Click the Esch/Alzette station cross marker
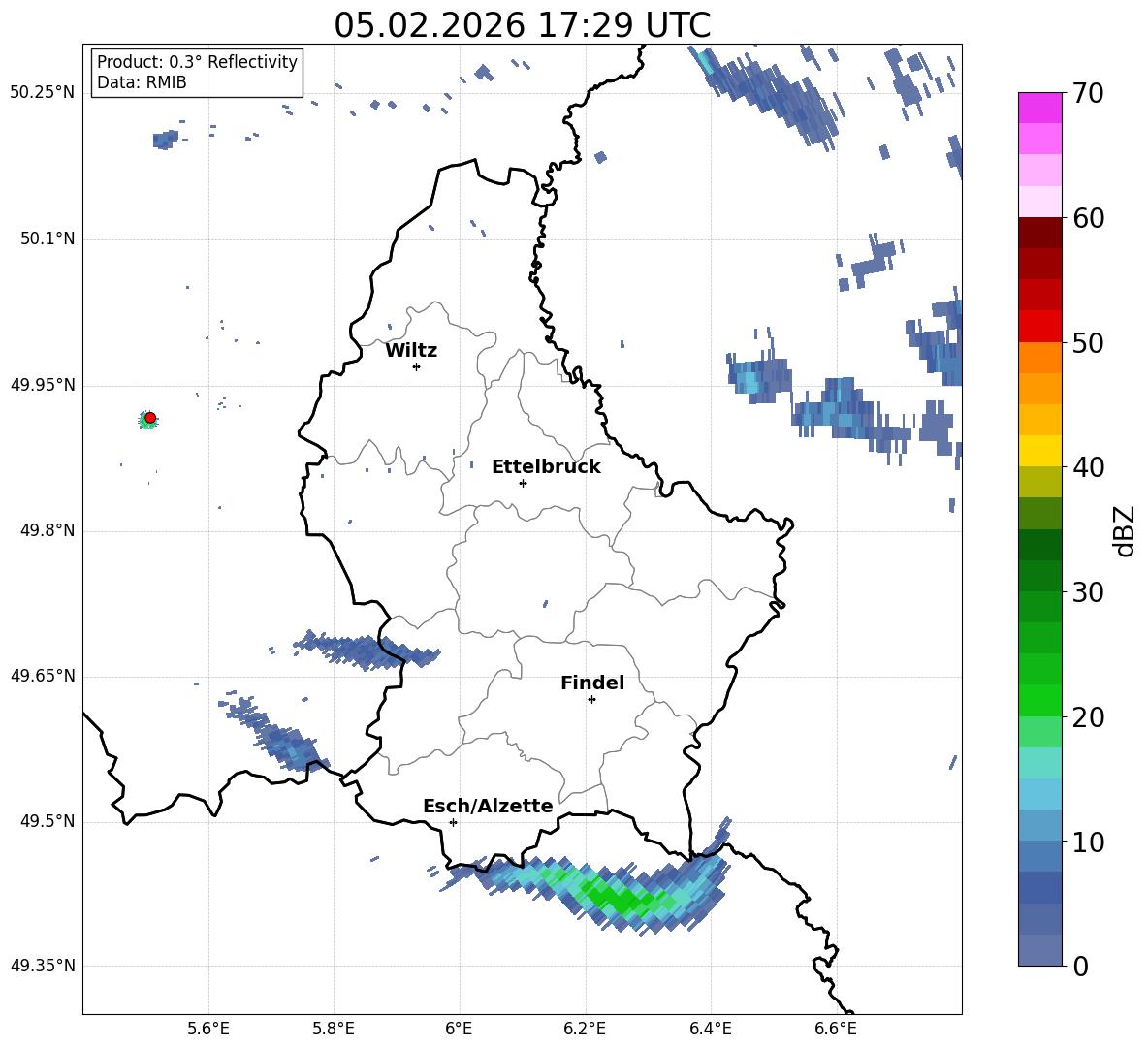The height and width of the screenshot is (1048, 1148). [x=453, y=822]
